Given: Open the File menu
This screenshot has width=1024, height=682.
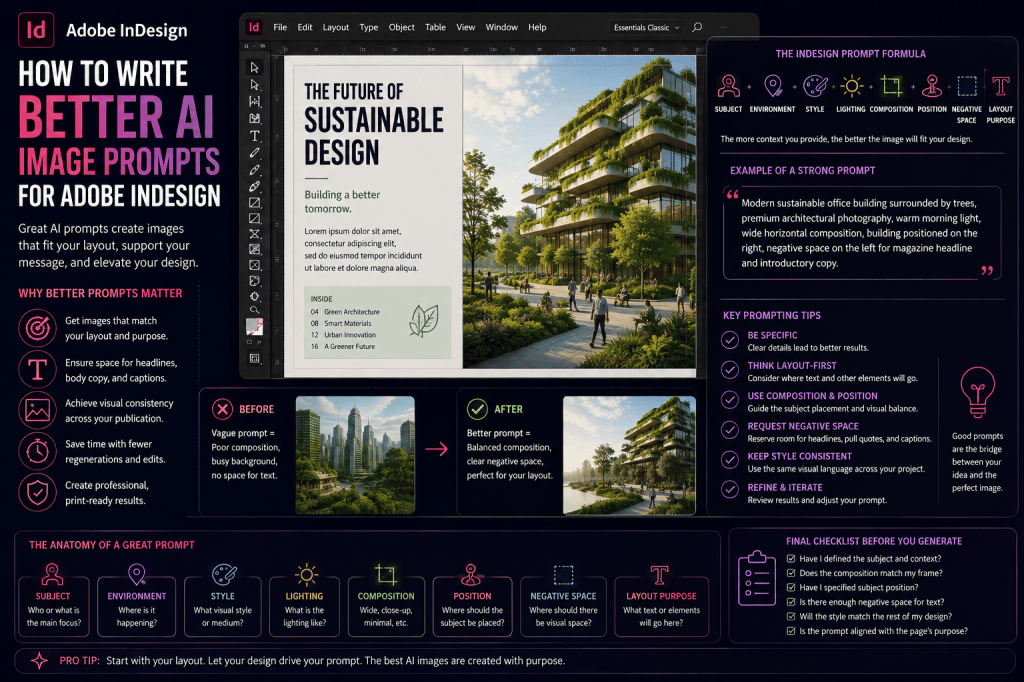Looking at the screenshot, I should tap(280, 27).
